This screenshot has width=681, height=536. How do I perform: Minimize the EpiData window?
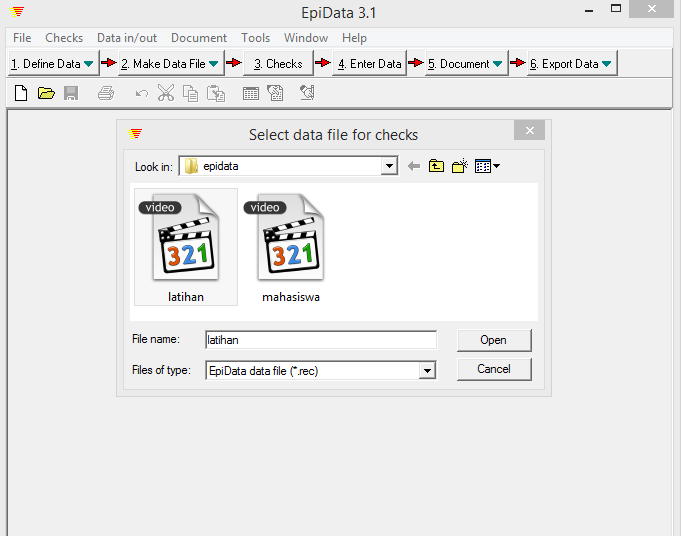pyautogui.click(x=589, y=10)
